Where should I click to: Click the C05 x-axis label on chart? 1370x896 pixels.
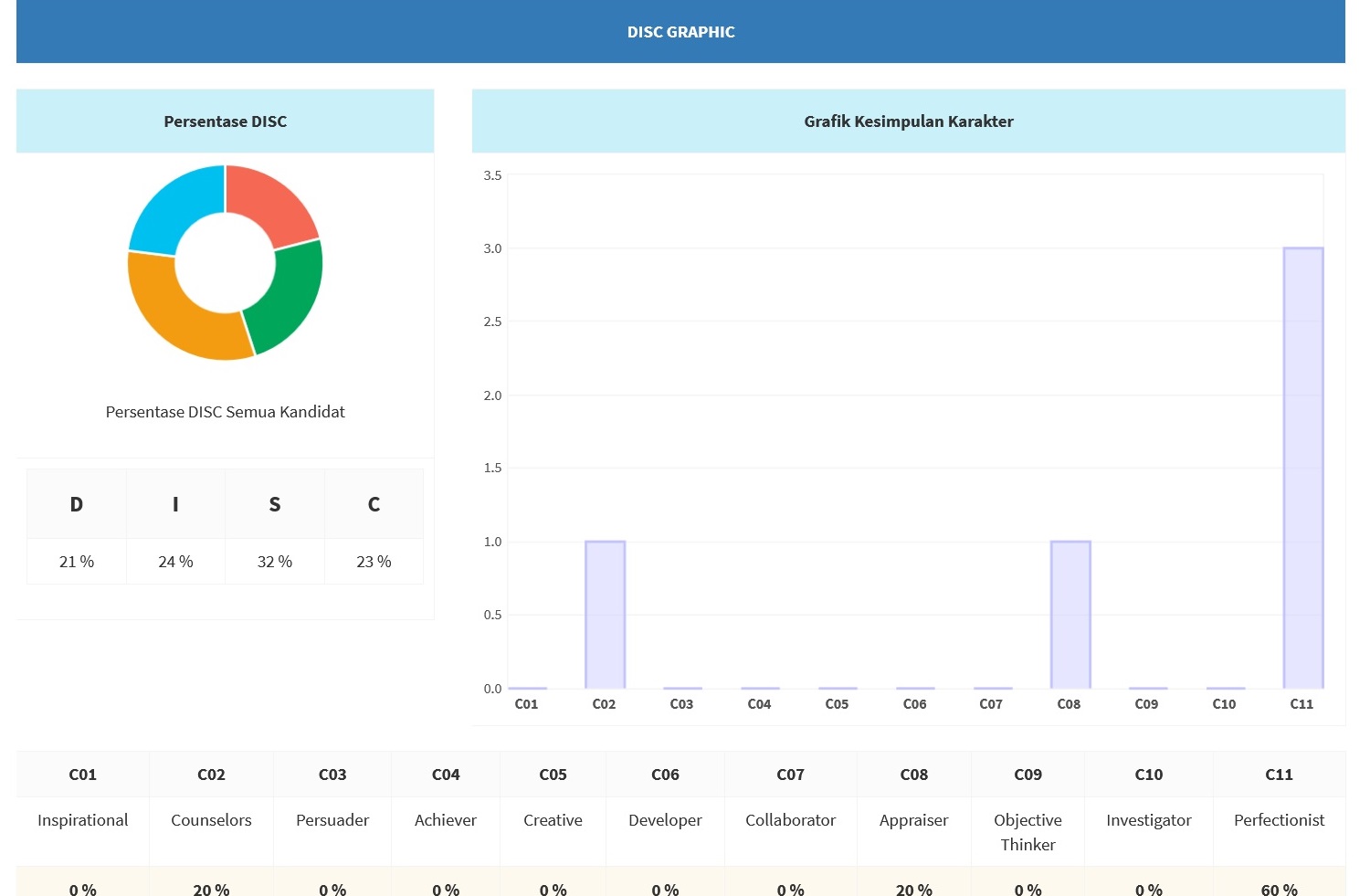coord(837,704)
